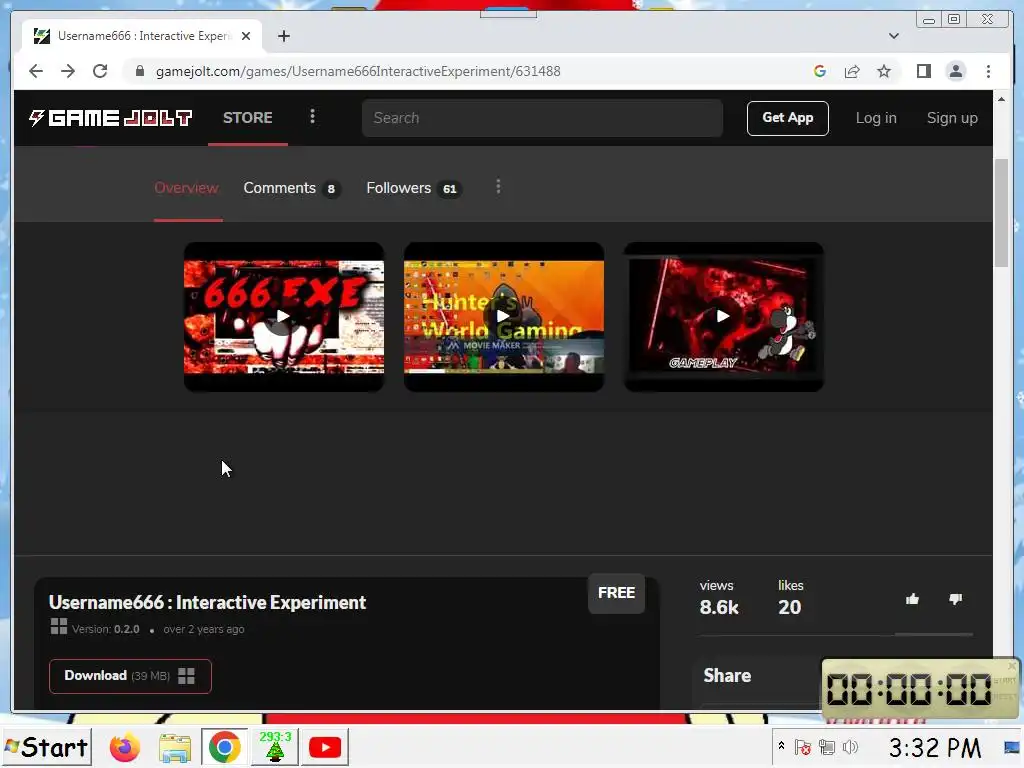Open the Christmas tree countdown taskbar app

(275, 747)
